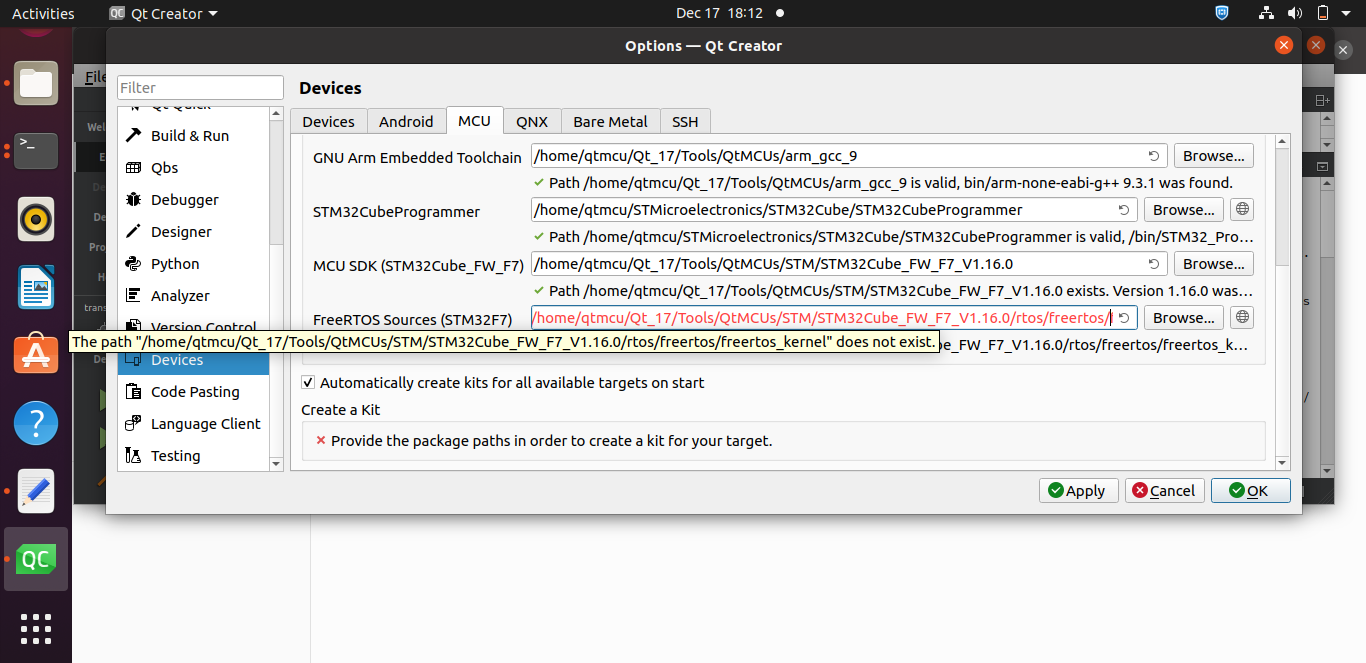Viewport: 1366px width, 663px height.
Task: Select the Designer category in sidebar
Action: (x=180, y=232)
